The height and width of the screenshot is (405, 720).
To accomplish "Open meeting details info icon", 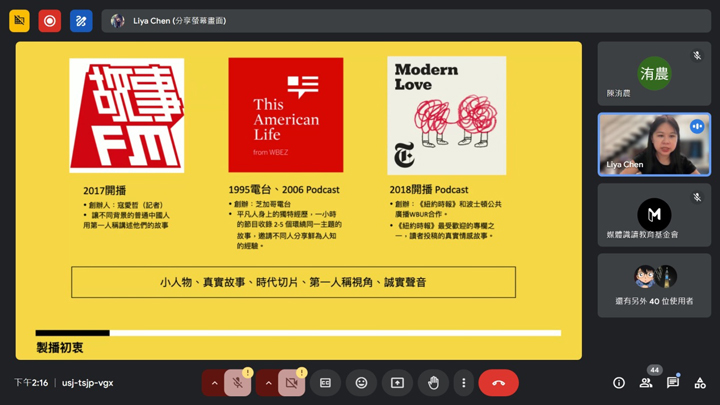I will coord(619,382).
